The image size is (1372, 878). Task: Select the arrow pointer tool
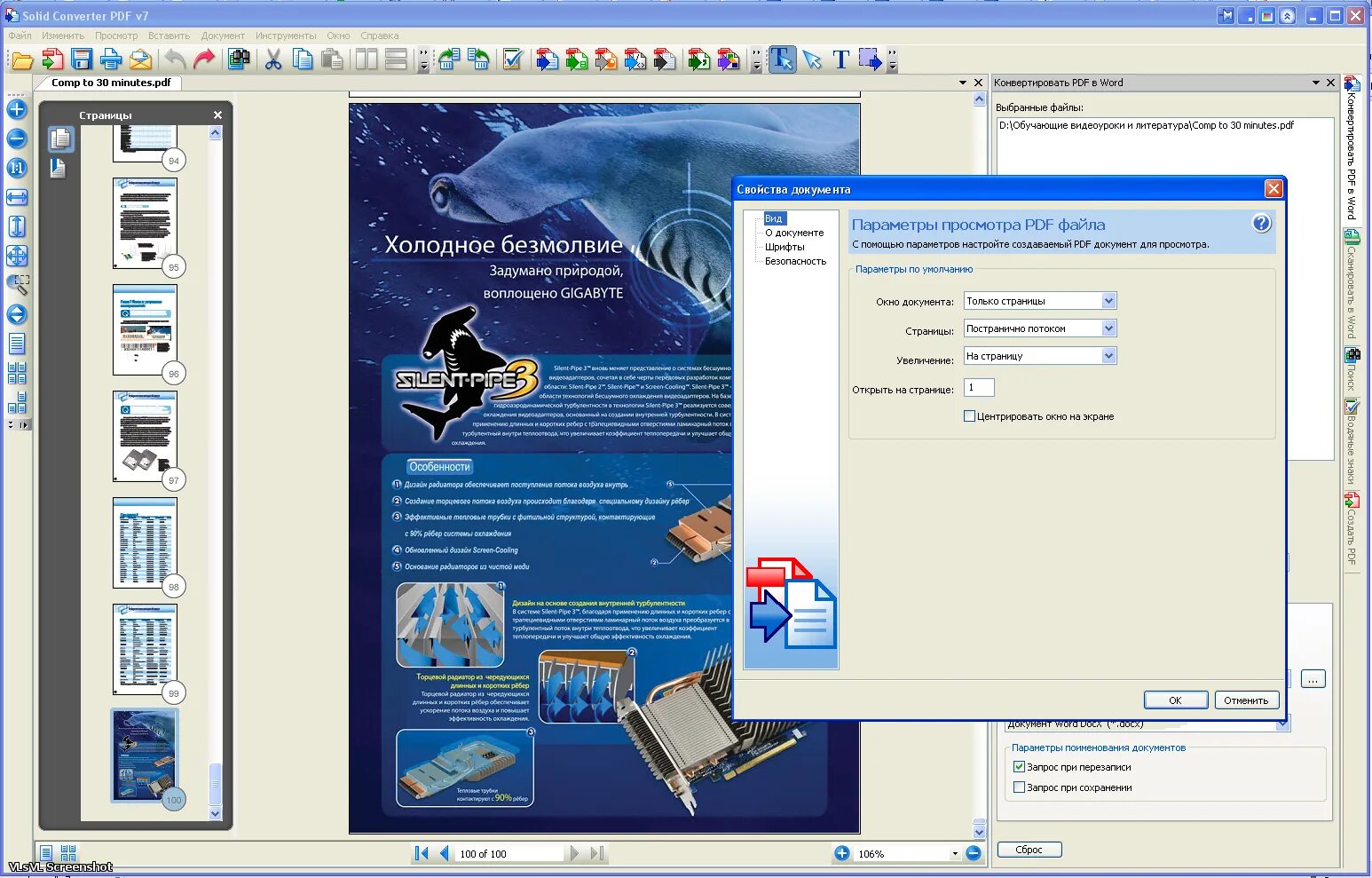[x=812, y=59]
